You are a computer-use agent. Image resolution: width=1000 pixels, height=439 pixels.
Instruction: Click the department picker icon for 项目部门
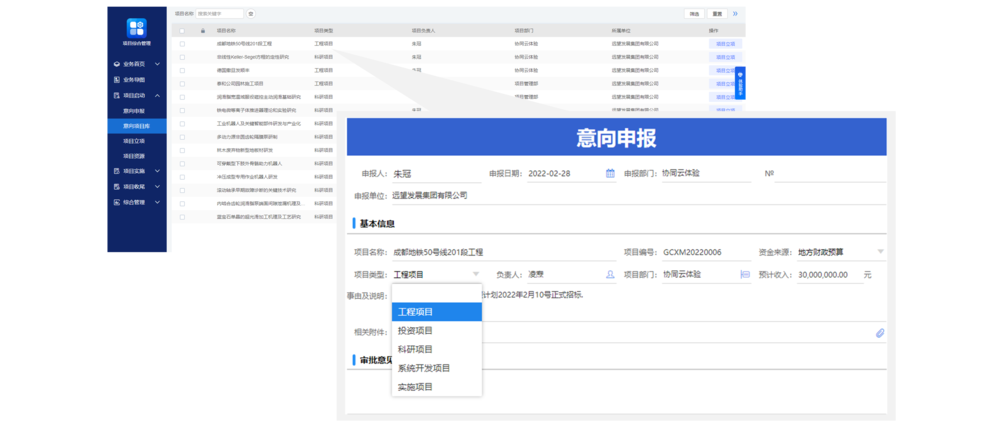click(x=745, y=274)
